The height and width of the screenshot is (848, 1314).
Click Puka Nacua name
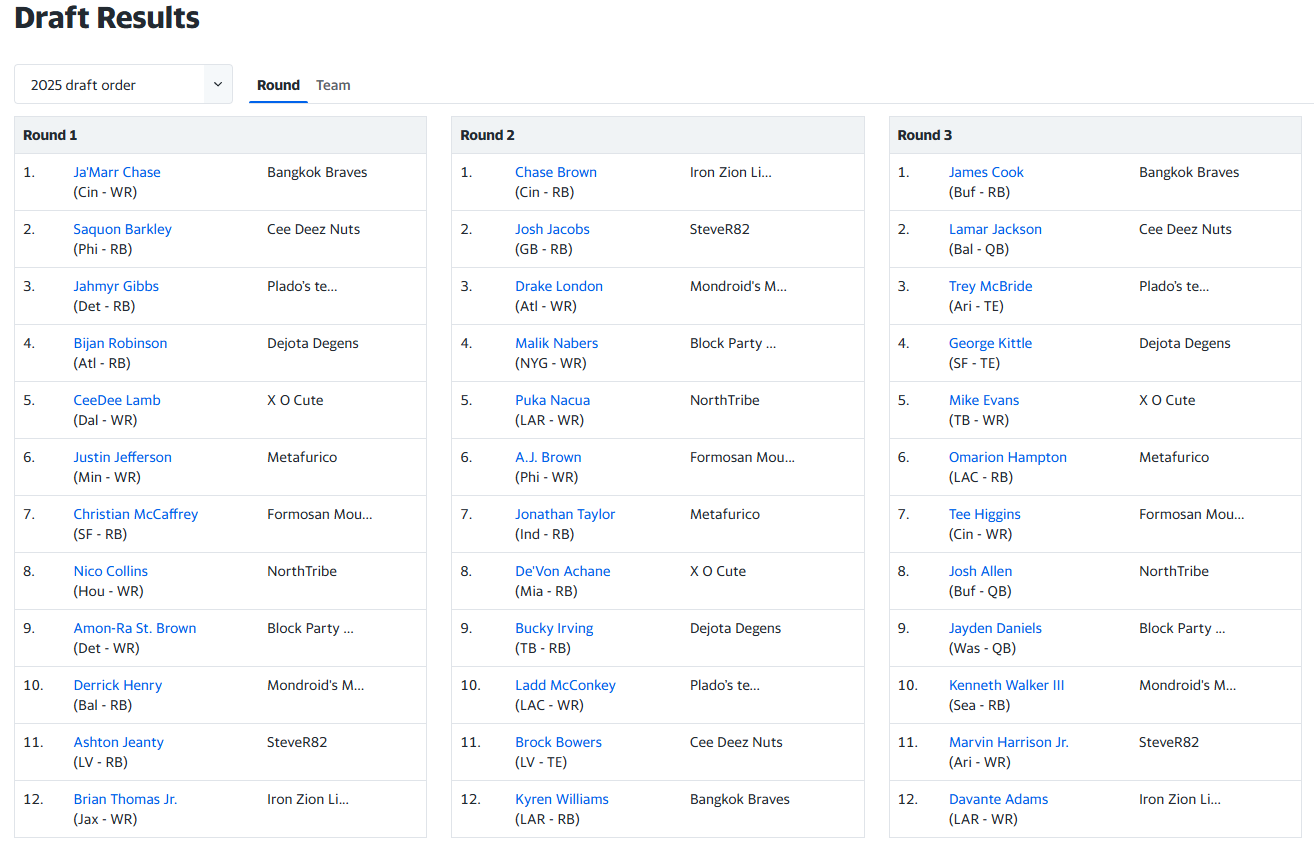552,400
